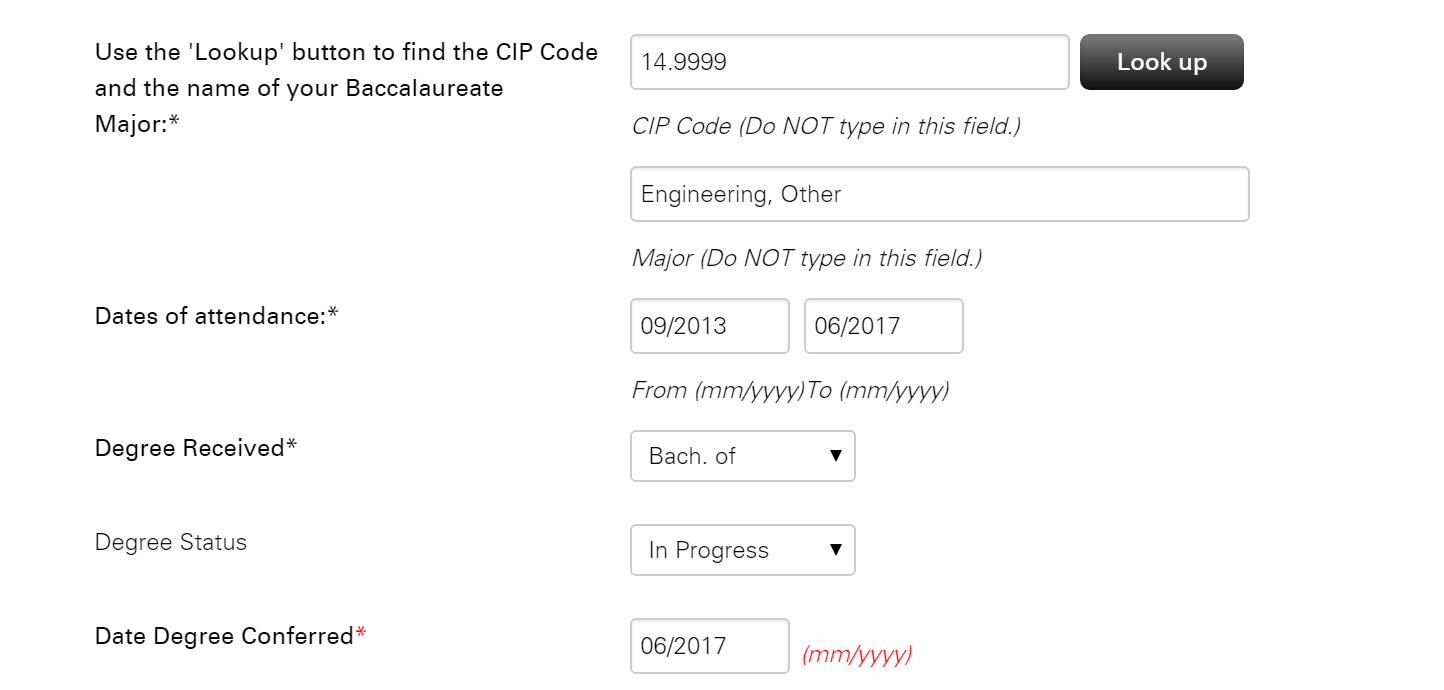Click the CIP Code field showing 14.9999
1444x690 pixels.
849,62
